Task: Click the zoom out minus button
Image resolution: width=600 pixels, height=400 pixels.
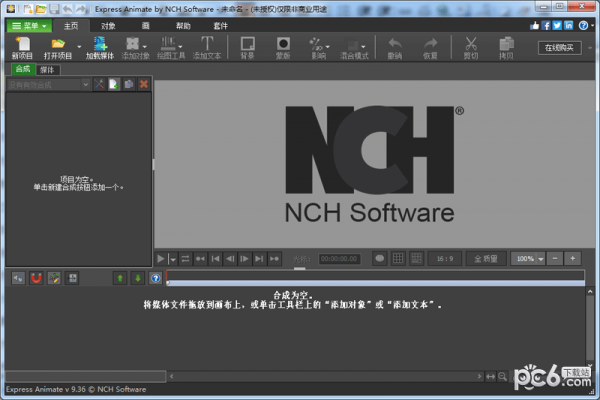Action: 555,259
